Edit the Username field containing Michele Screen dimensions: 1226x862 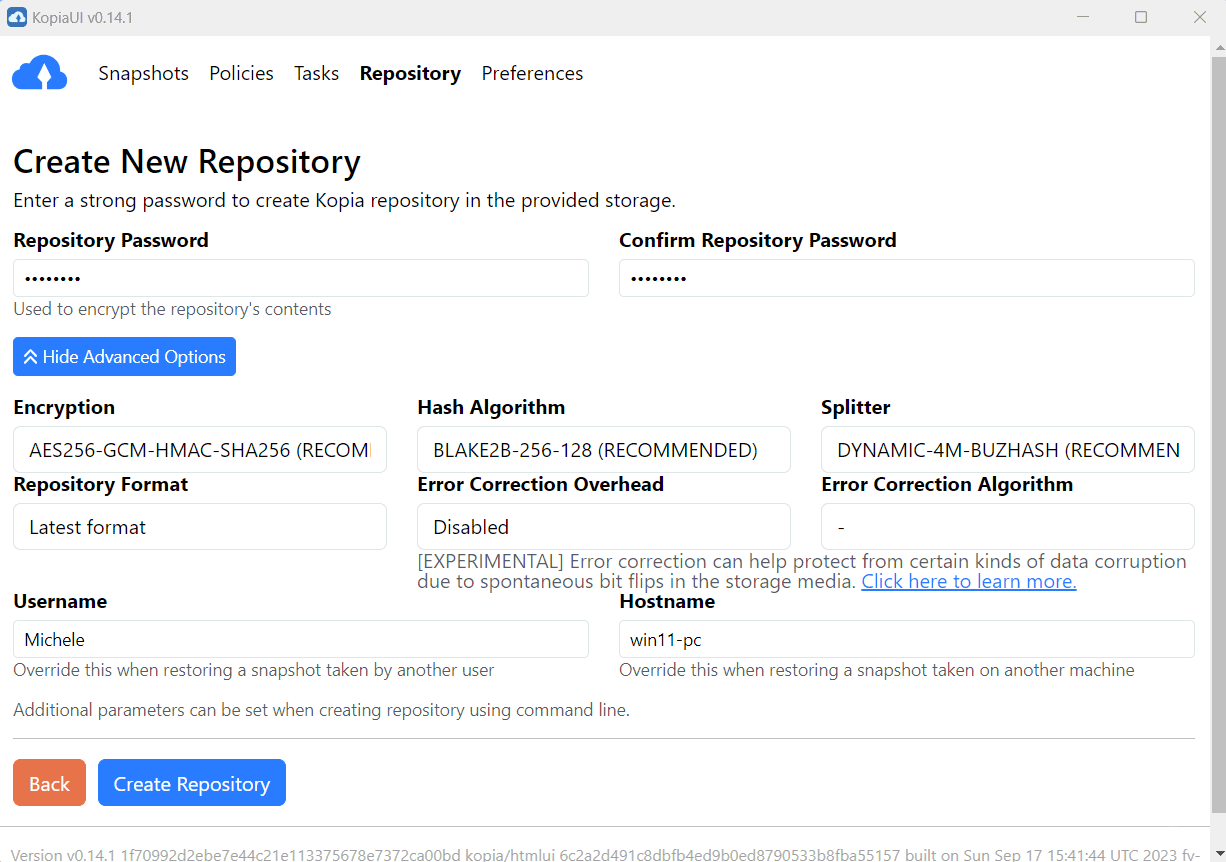[x=301, y=639]
